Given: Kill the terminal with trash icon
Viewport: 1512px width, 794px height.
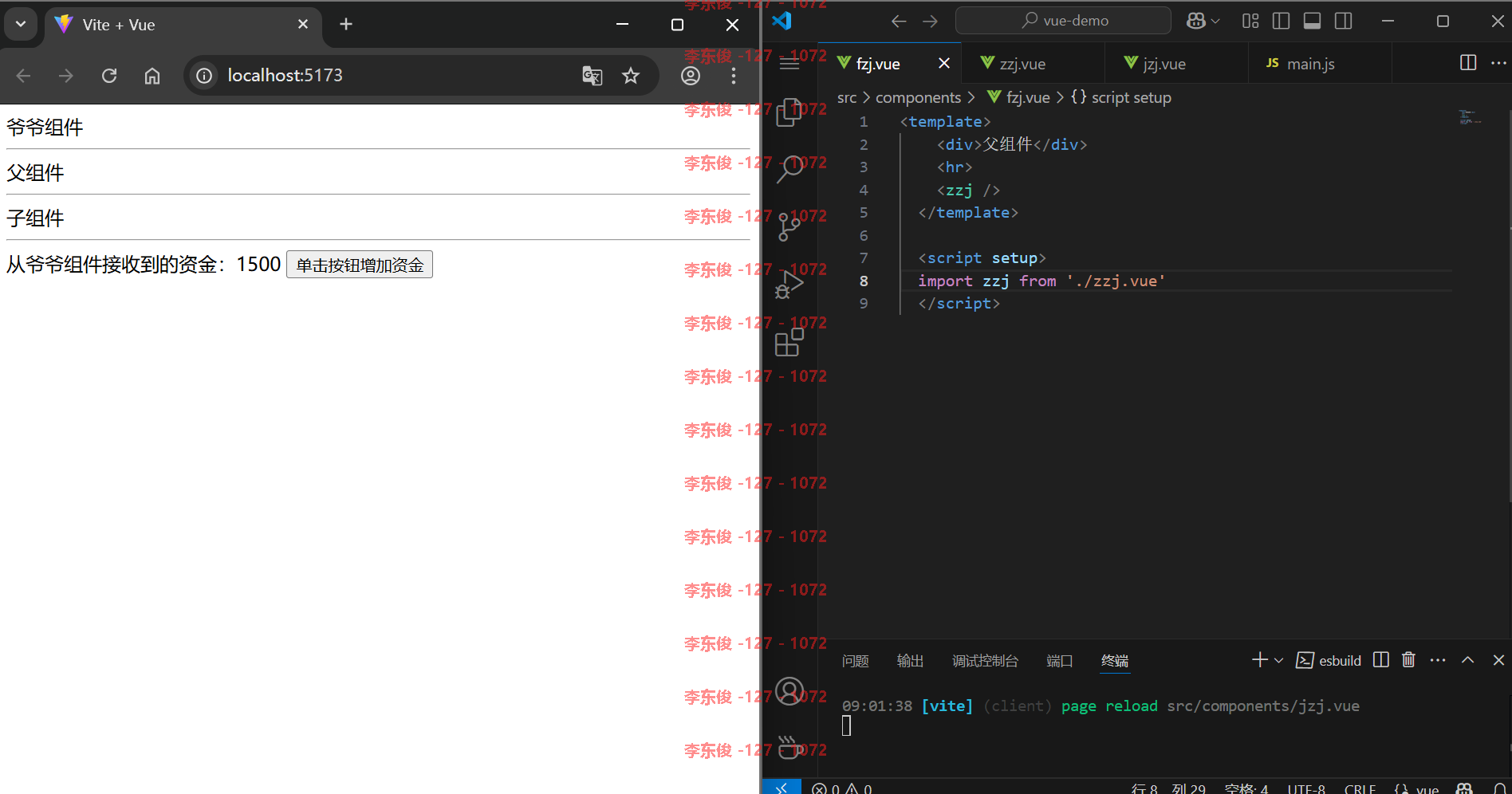Looking at the screenshot, I should tap(1408, 660).
